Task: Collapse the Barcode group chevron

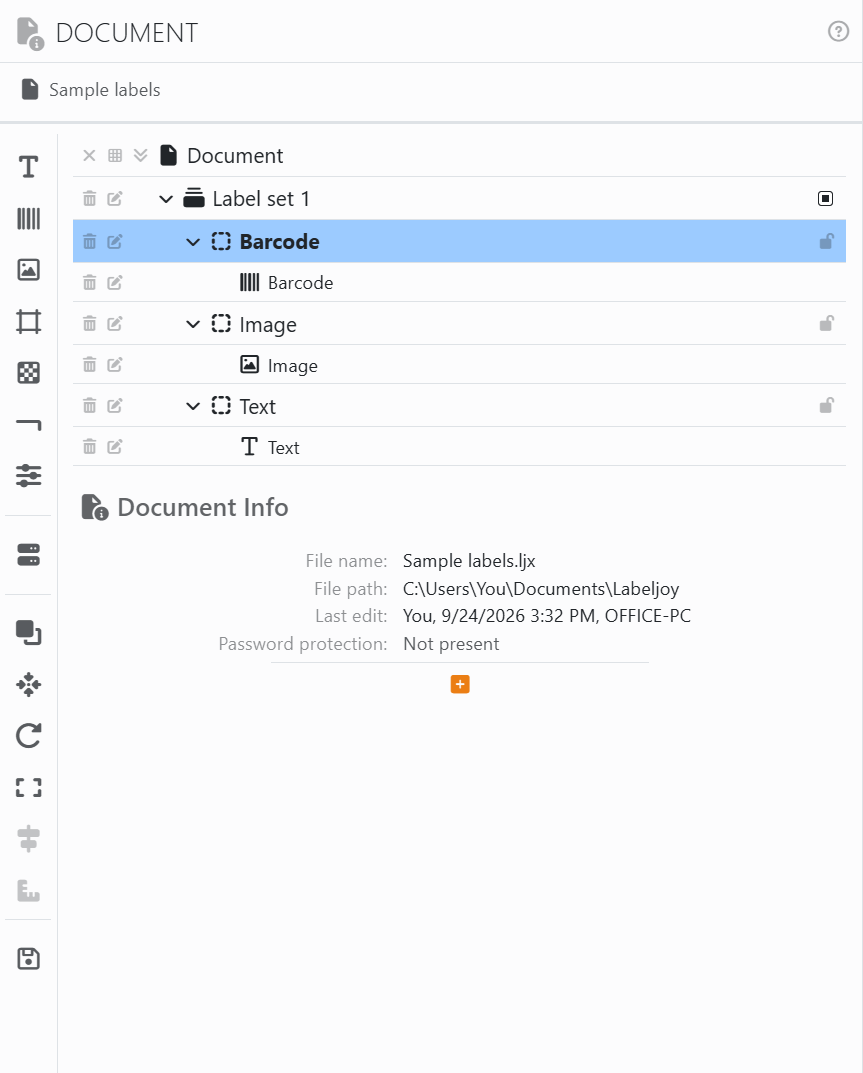Action: tap(193, 242)
